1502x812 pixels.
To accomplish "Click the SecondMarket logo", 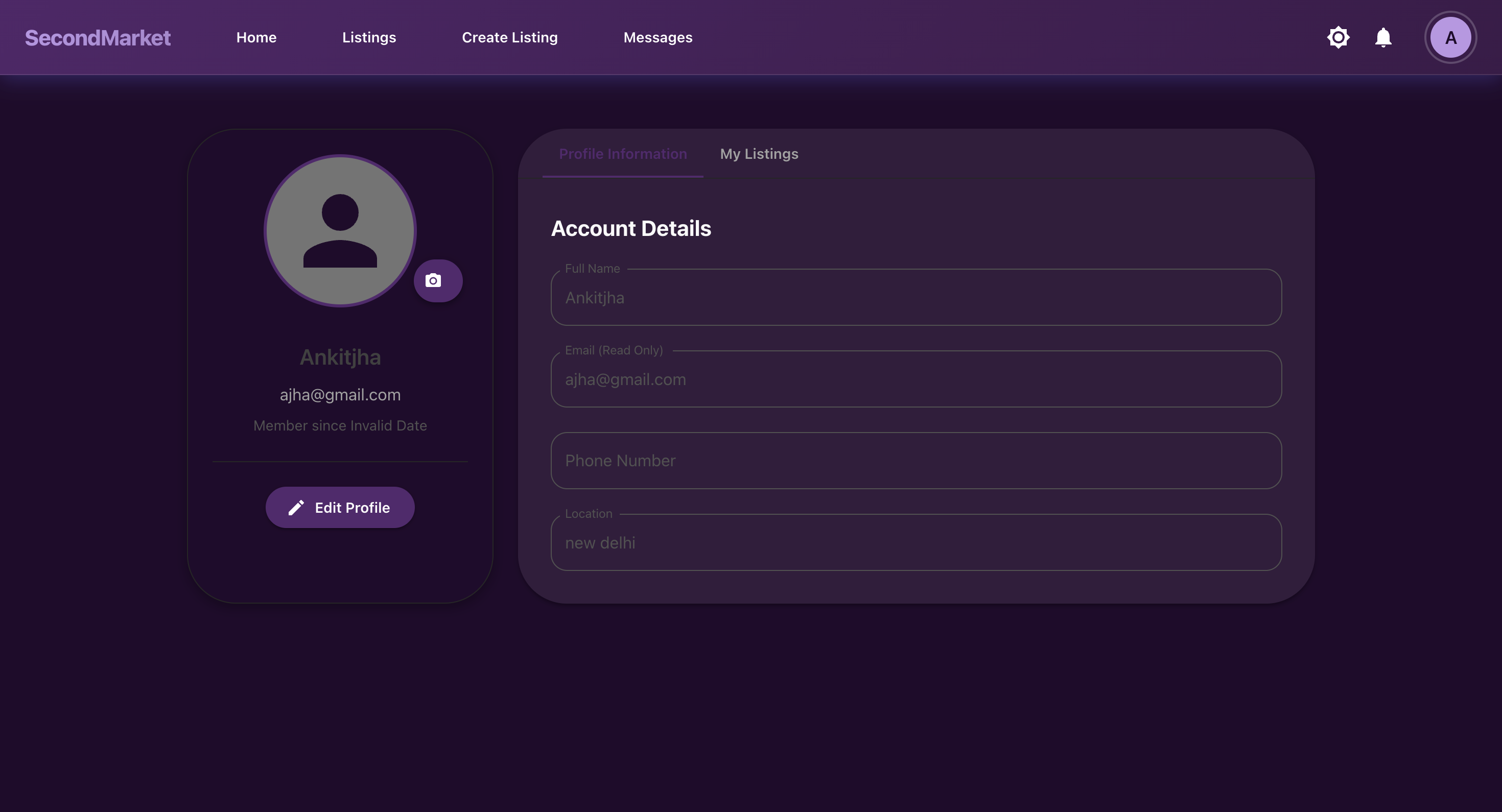I will pyautogui.click(x=98, y=37).
